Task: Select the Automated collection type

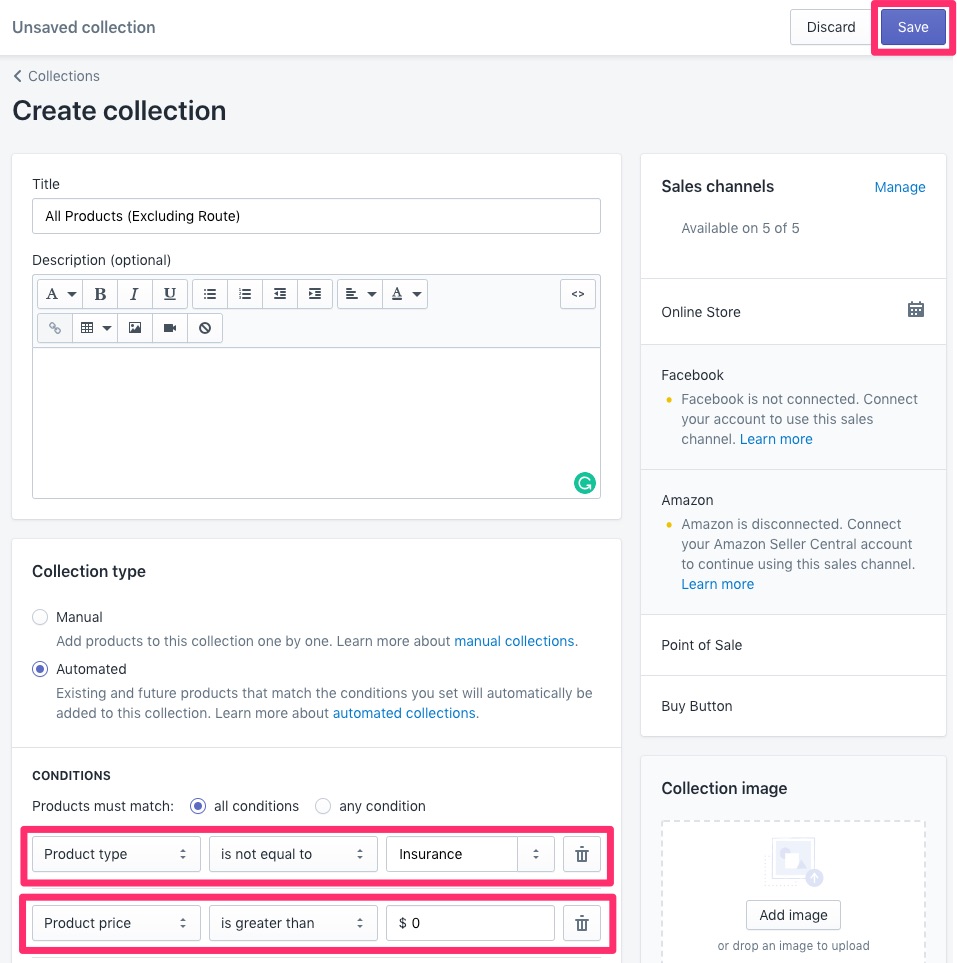Action: coord(40,669)
